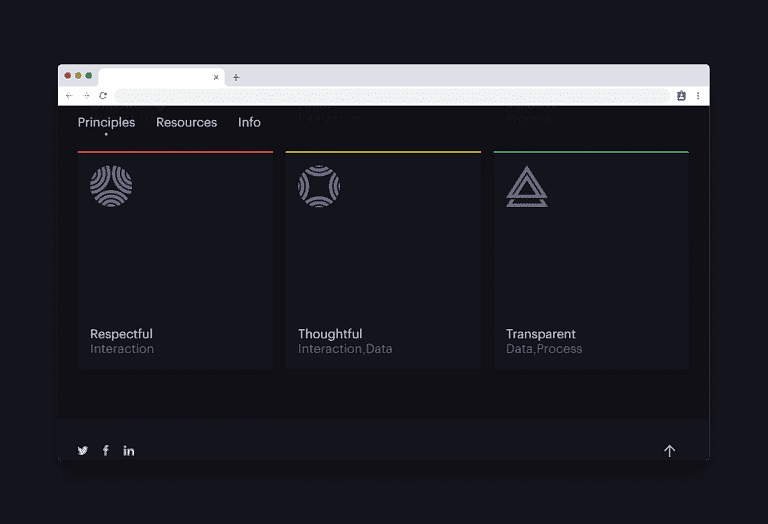Go forward using browser forward arrow

[x=86, y=95]
